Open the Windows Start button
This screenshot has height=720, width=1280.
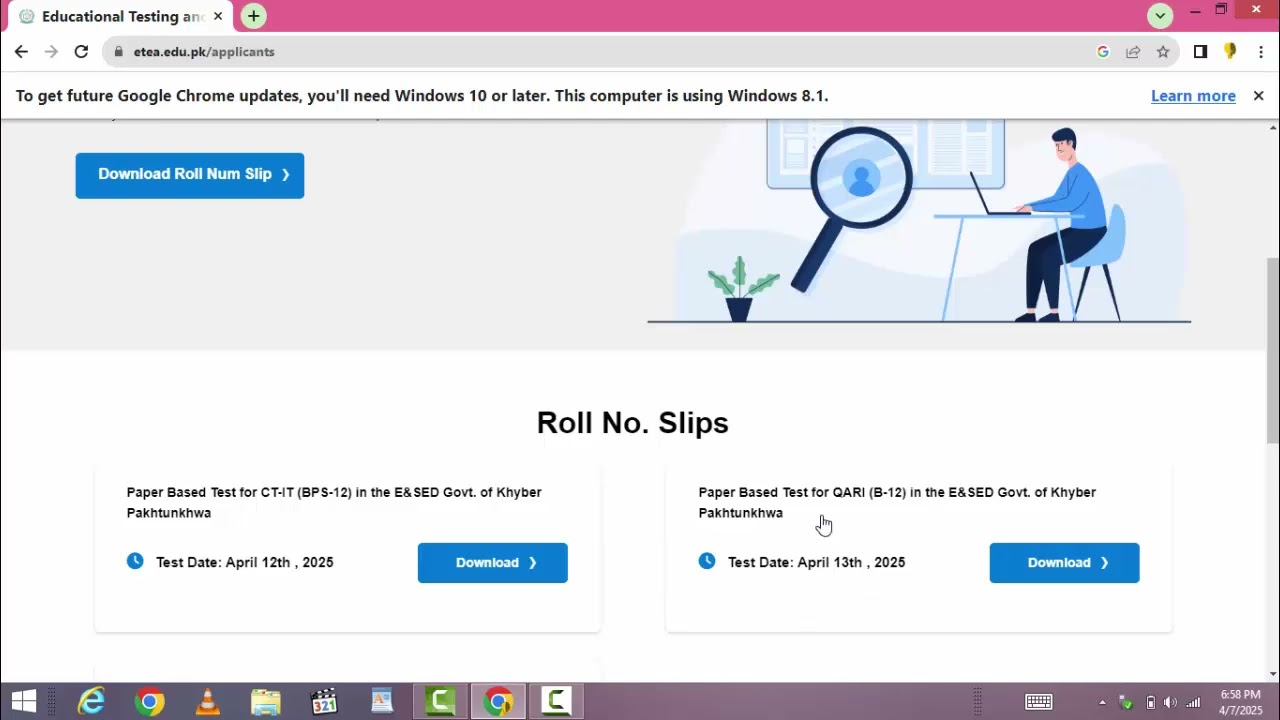coord(24,702)
